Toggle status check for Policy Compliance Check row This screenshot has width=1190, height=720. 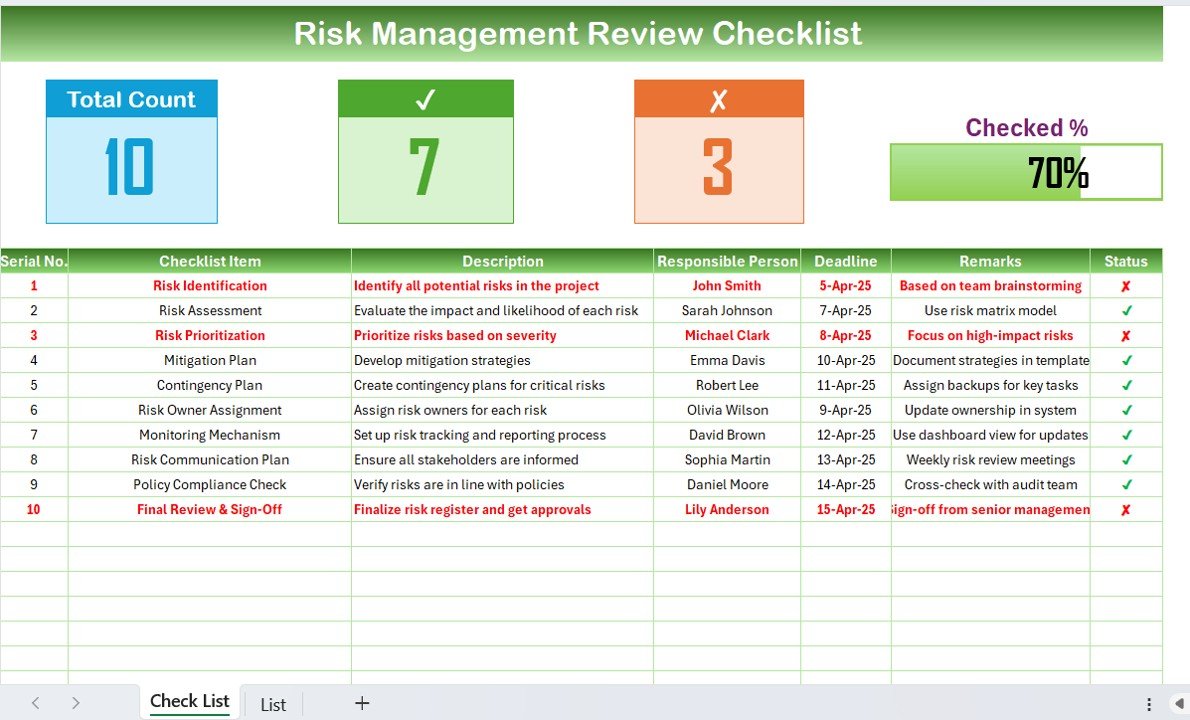(1126, 485)
